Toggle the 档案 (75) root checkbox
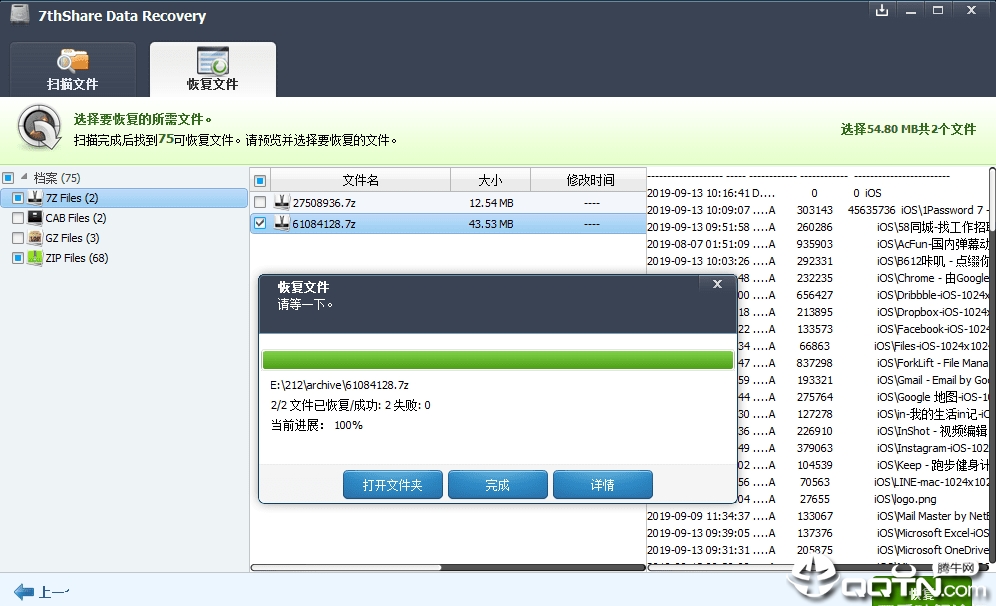This screenshot has height=606, width=996. (8, 178)
